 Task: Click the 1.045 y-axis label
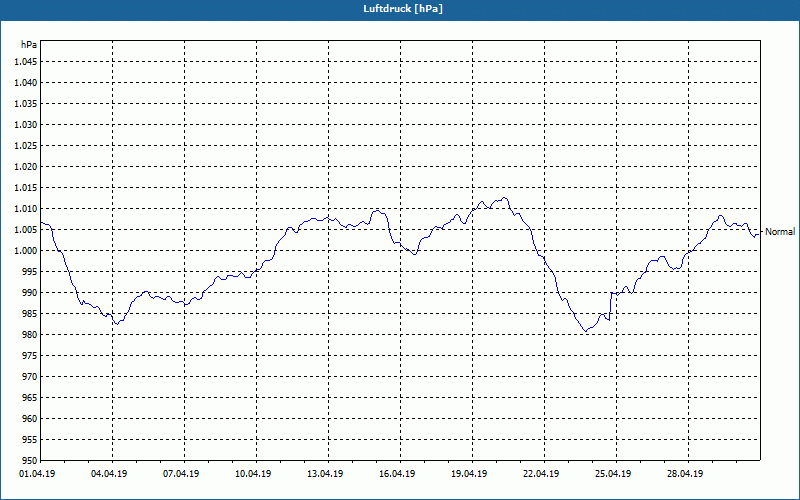pyautogui.click(x=27, y=62)
